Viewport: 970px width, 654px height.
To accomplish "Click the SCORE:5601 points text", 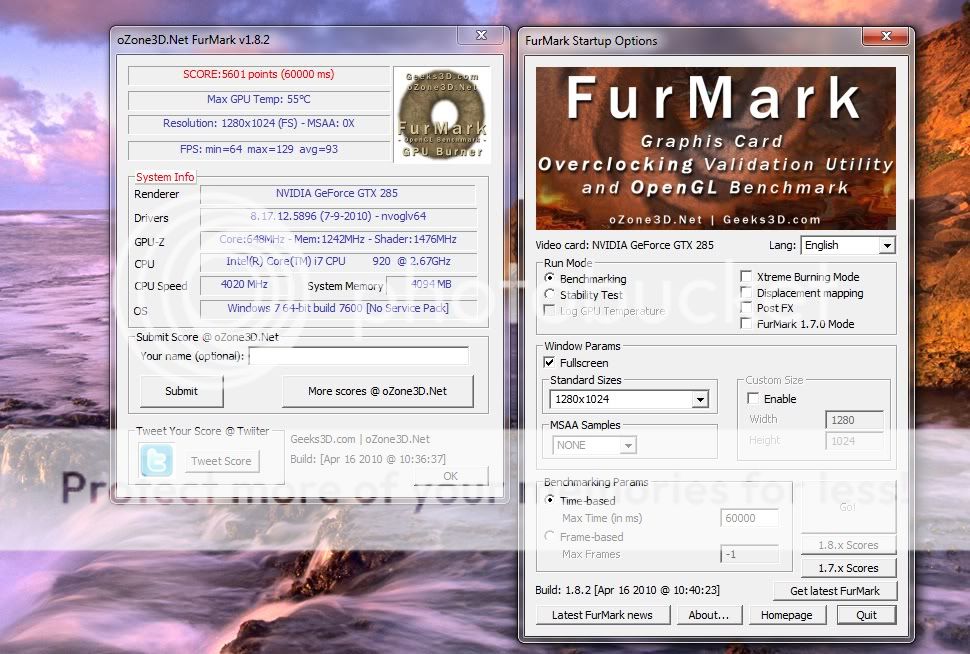I will pyautogui.click(x=259, y=74).
